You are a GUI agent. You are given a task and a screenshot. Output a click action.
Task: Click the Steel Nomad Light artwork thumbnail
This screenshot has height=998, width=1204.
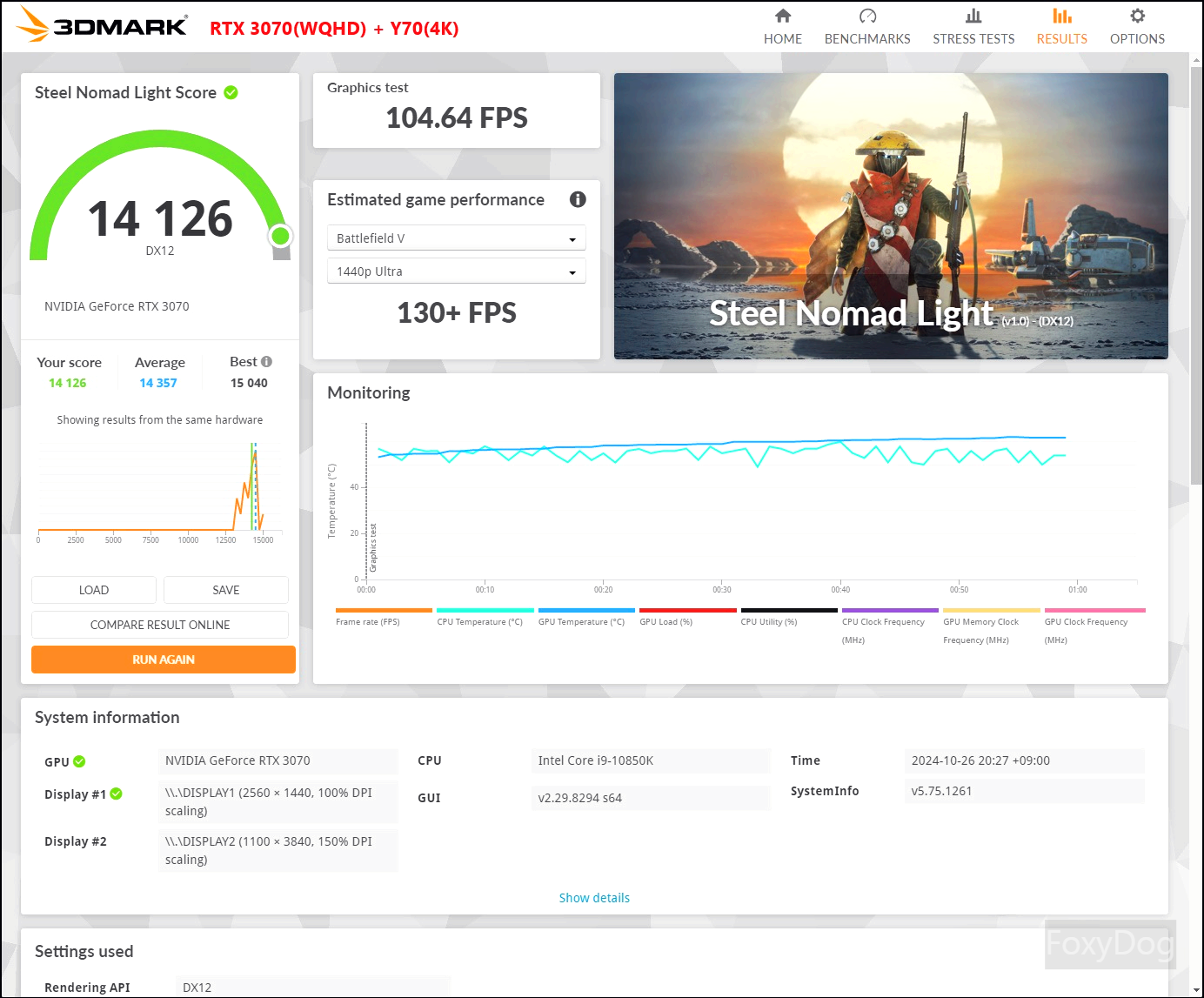(x=891, y=216)
